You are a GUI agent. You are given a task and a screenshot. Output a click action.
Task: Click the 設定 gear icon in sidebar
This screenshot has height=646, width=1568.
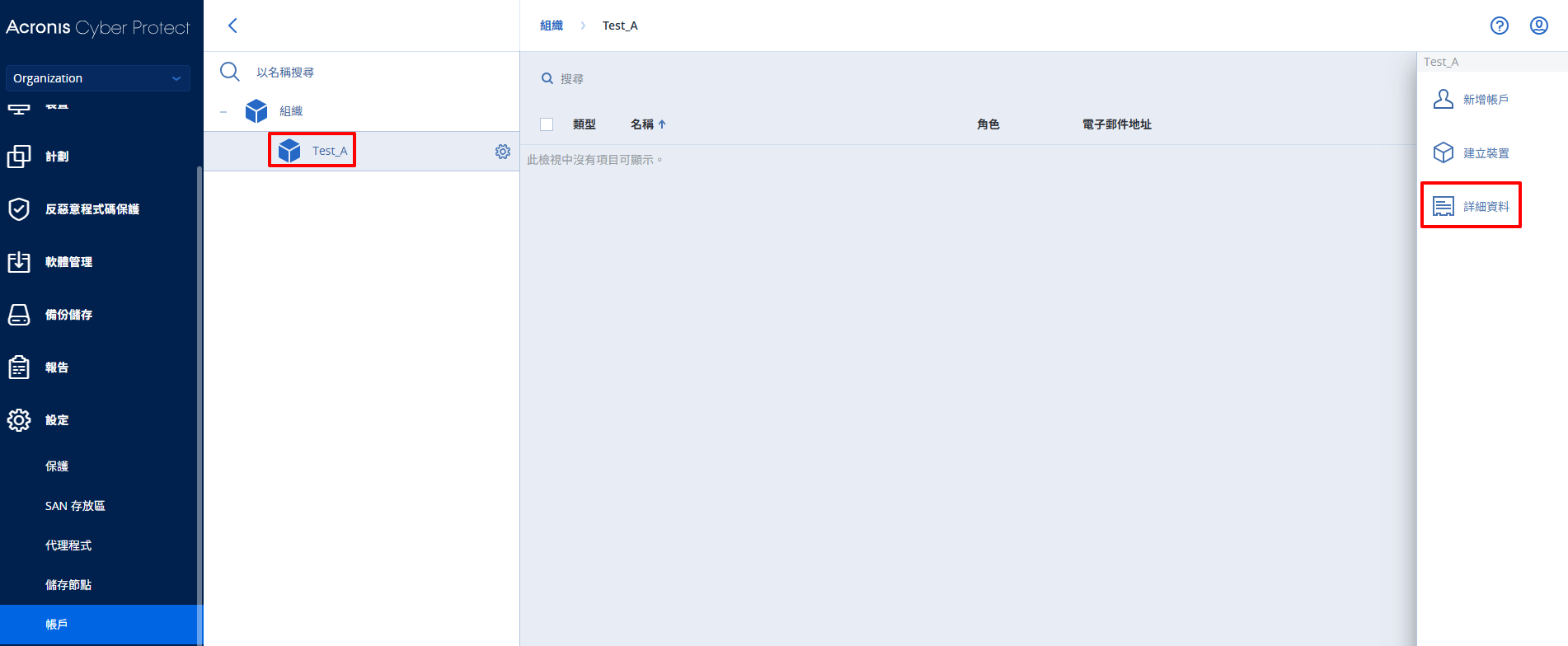click(x=19, y=420)
